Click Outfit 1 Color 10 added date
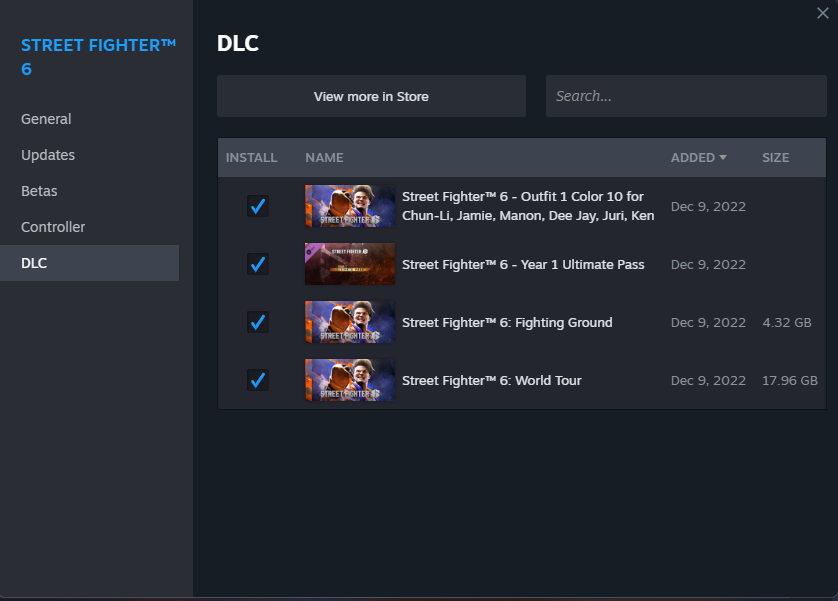 pos(708,207)
